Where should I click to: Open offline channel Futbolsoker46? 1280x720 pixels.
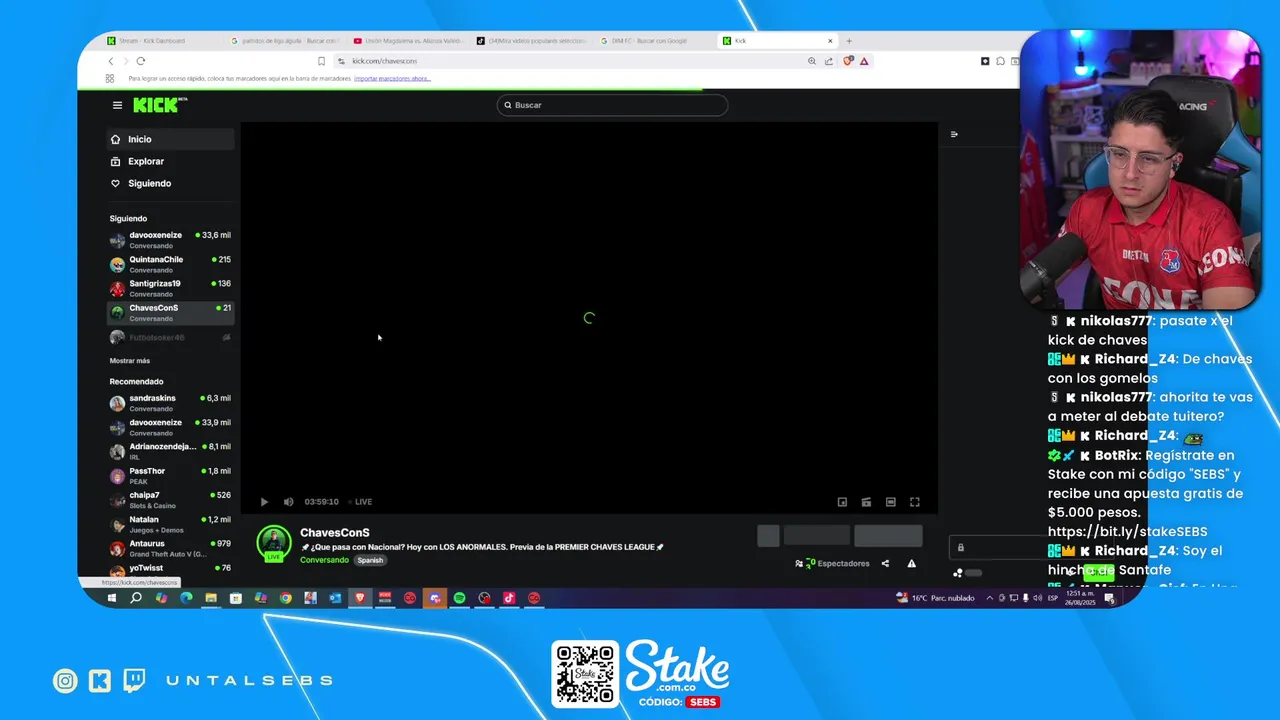[x=170, y=338]
